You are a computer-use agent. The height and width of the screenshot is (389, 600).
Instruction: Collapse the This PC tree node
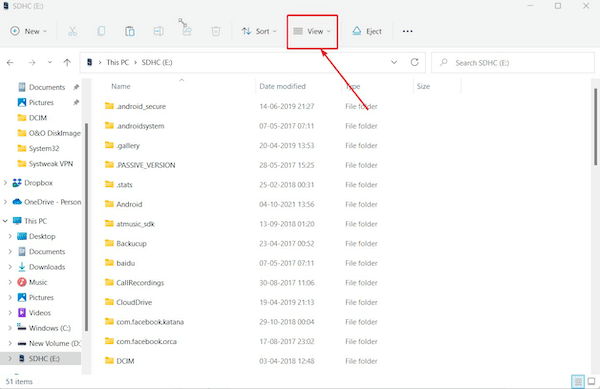pos(5,221)
